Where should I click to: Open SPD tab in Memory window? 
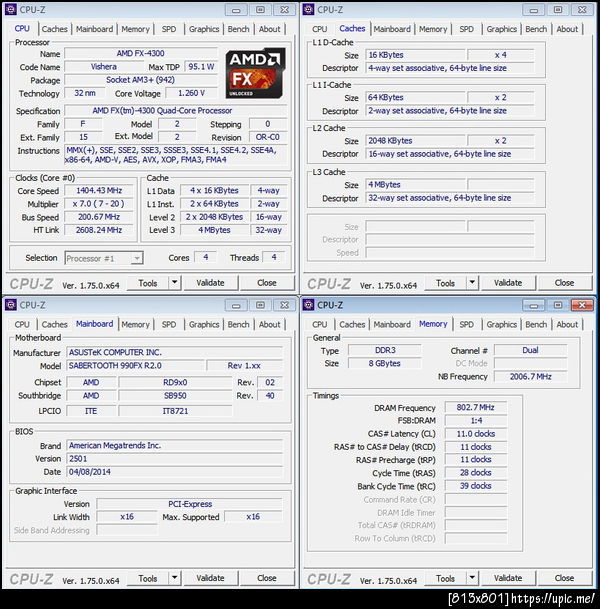click(x=466, y=324)
